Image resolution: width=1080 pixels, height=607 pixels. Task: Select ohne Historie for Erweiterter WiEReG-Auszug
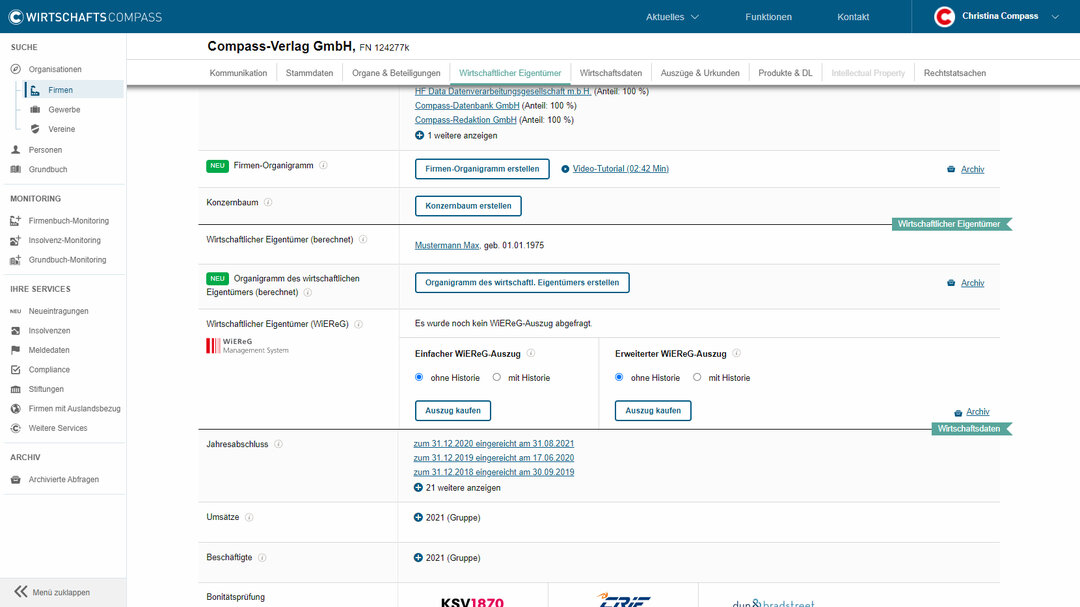point(619,378)
